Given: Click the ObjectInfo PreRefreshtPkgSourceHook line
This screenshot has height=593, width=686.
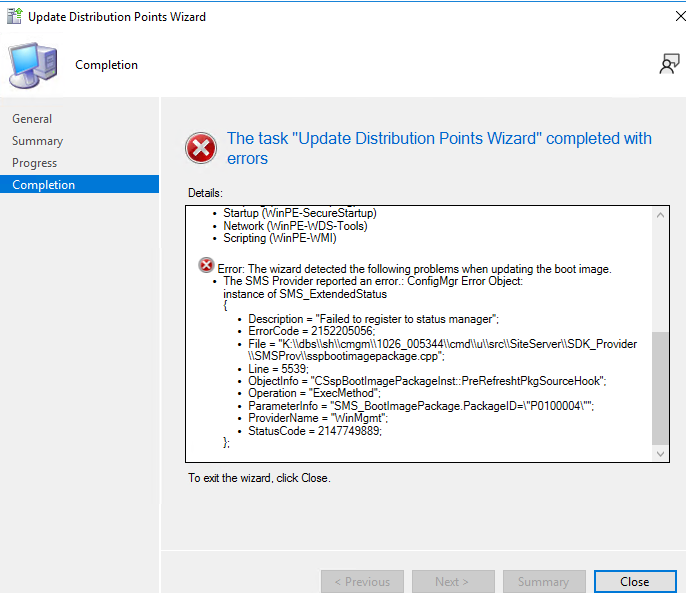Looking at the screenshot, I should click(427, 381).
